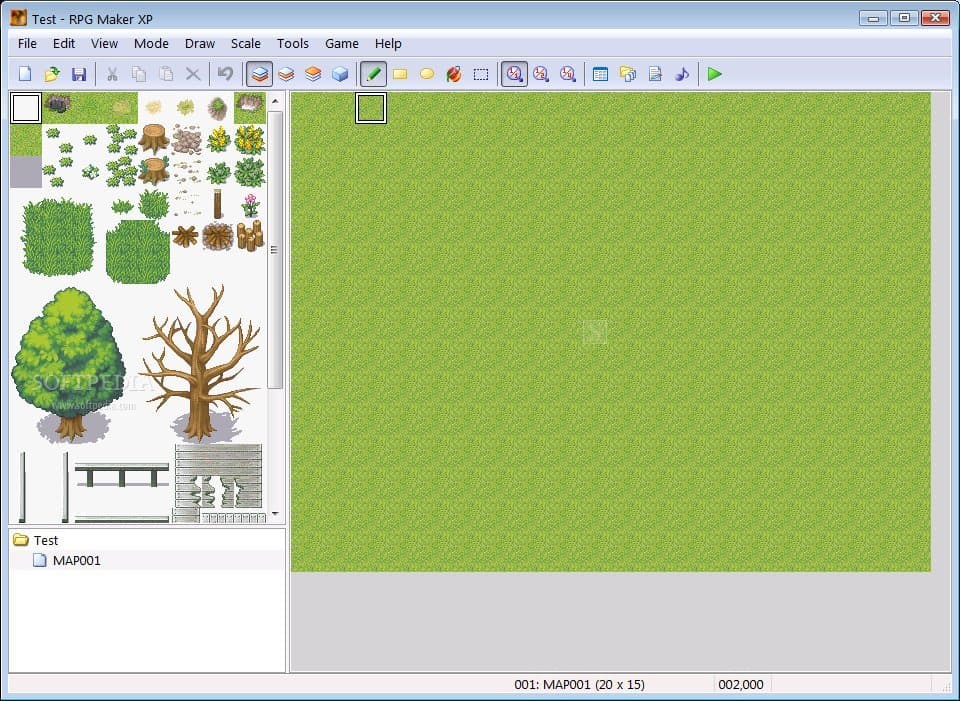Open the Help menu
Viewport: 960px width, 701px height.
tap(388, 43)
